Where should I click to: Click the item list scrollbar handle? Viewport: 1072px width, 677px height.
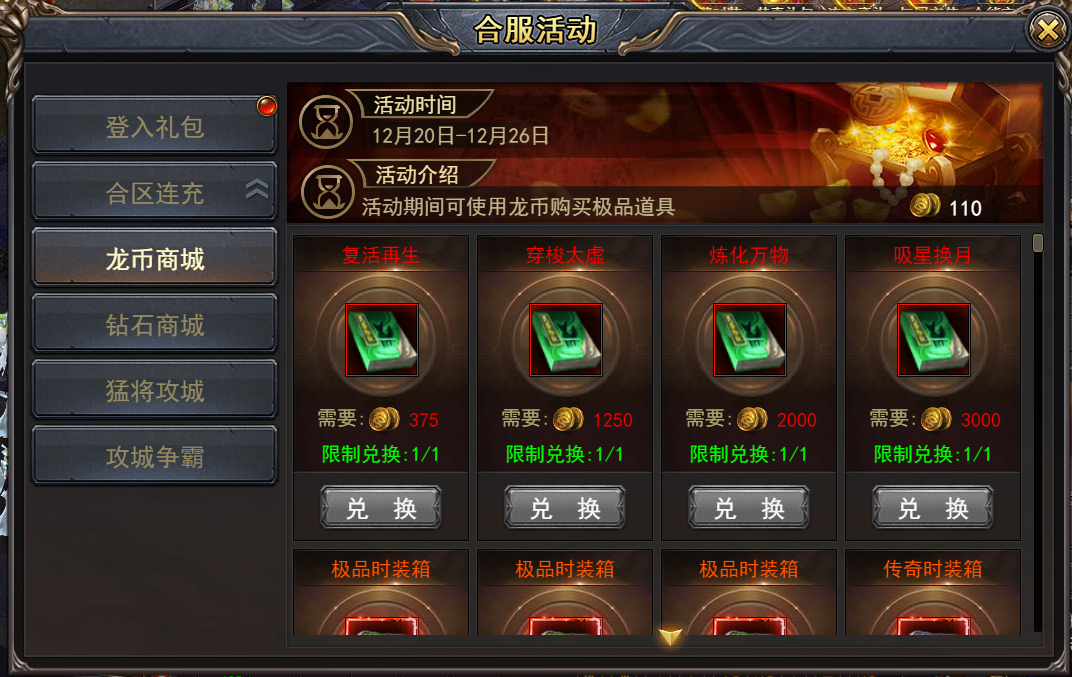(x=1038, y=243)
